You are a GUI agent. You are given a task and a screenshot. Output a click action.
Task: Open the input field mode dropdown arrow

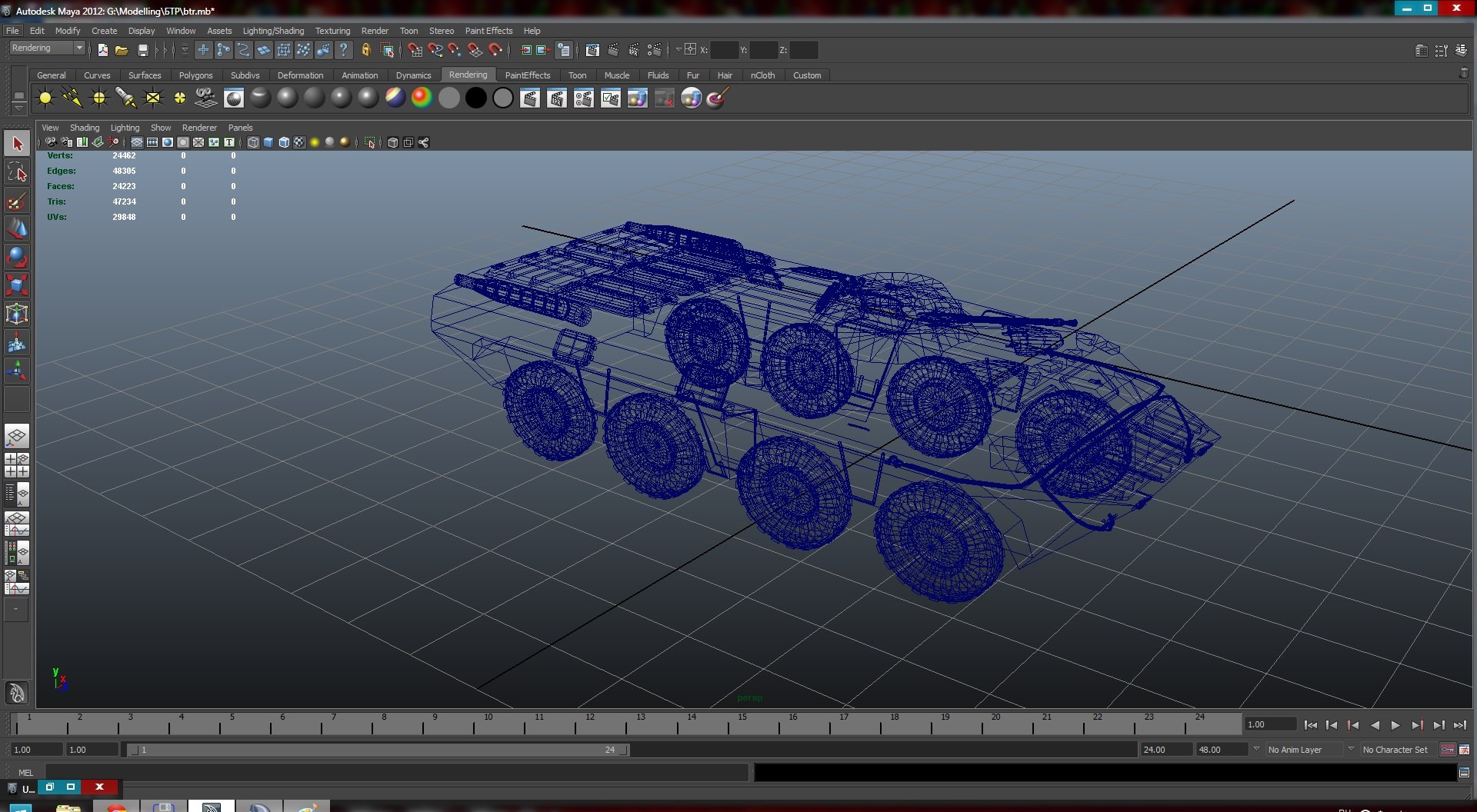pos(678,49)
